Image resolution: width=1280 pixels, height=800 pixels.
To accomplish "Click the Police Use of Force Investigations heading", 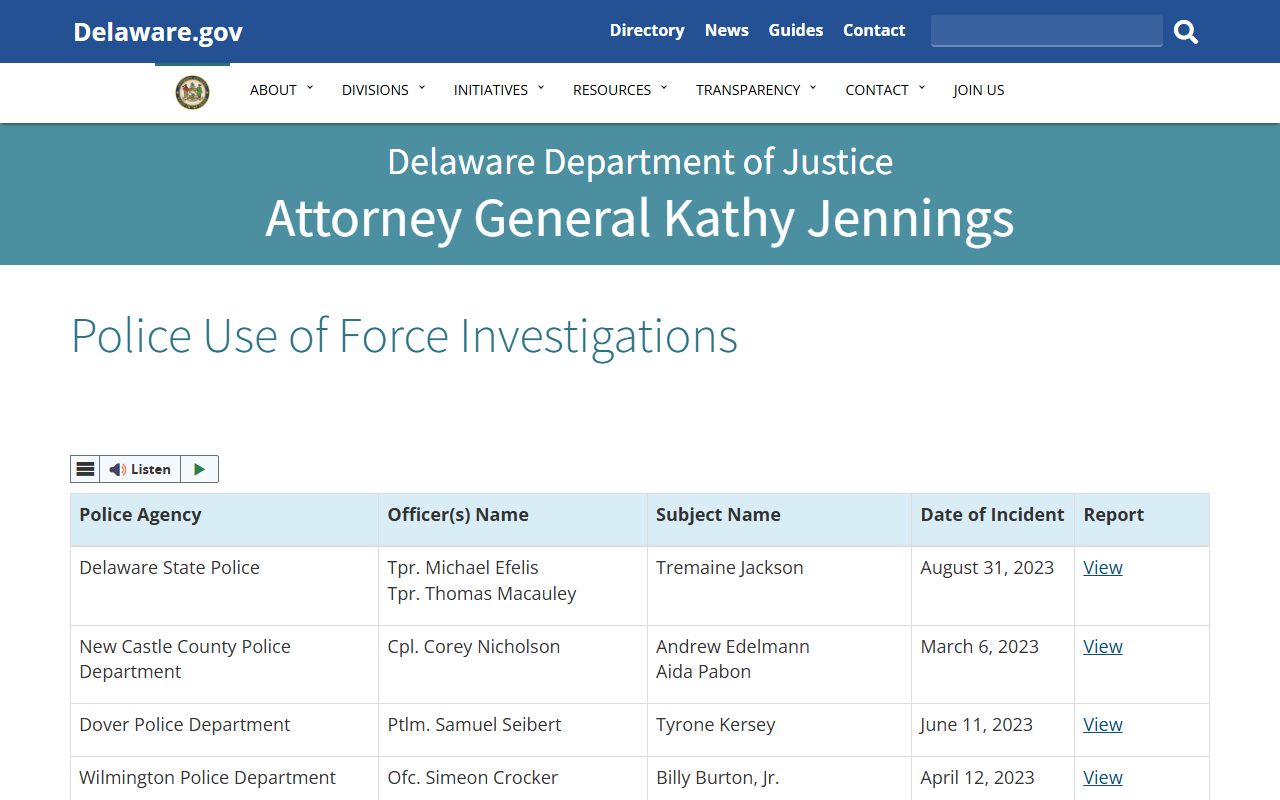I will pos(404,337).
